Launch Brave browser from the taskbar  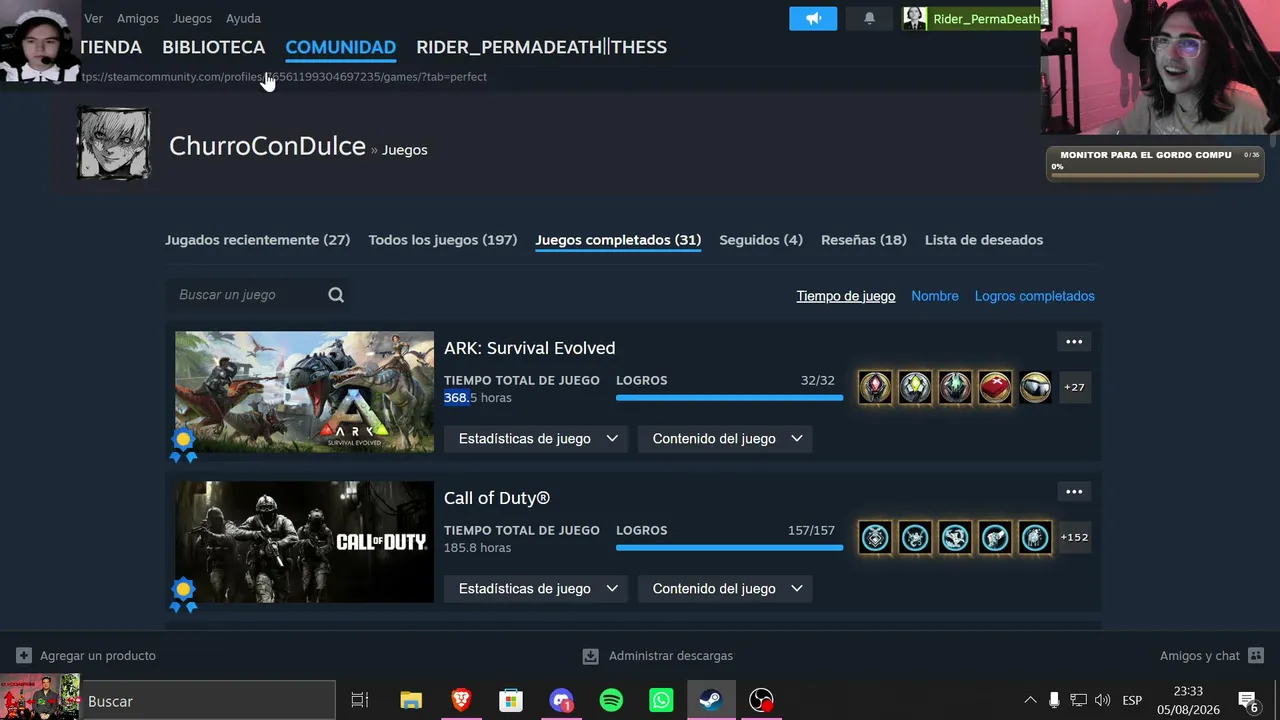[x=461, y=701]
